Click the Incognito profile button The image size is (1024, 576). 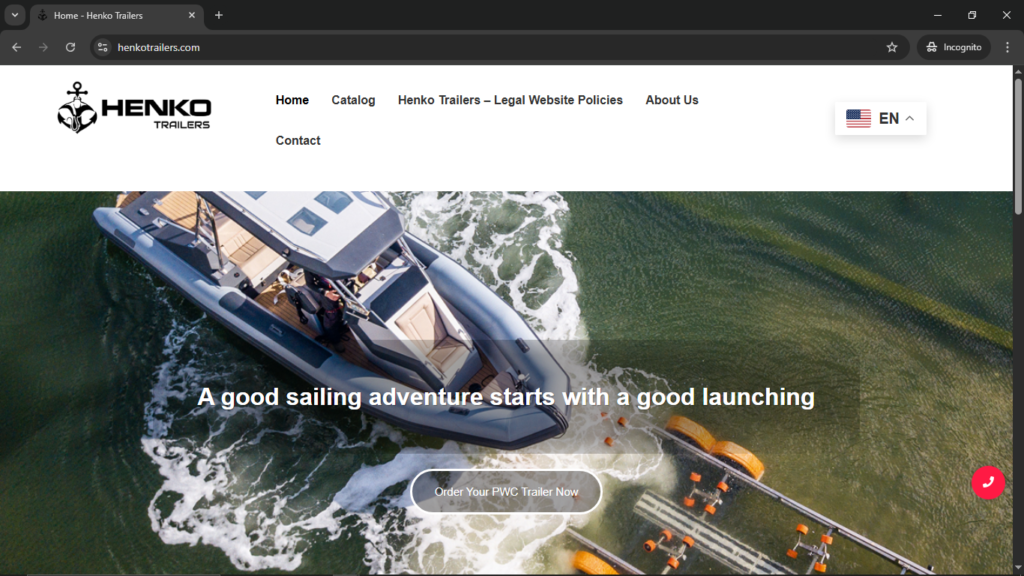pos(953,47)
